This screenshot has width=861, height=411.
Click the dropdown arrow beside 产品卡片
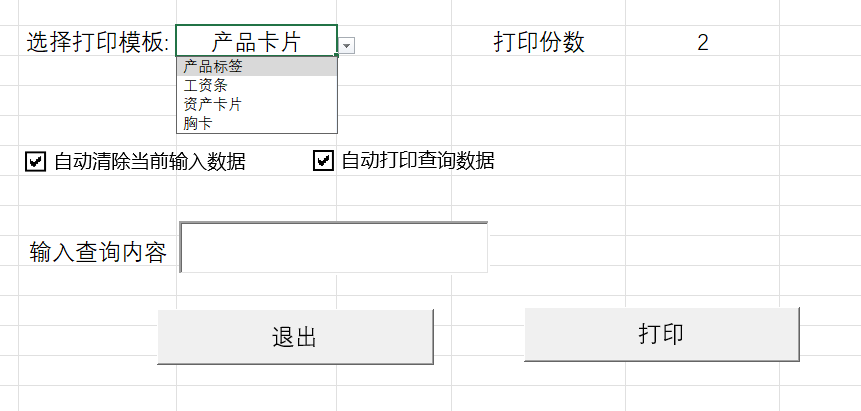point(346,45)
